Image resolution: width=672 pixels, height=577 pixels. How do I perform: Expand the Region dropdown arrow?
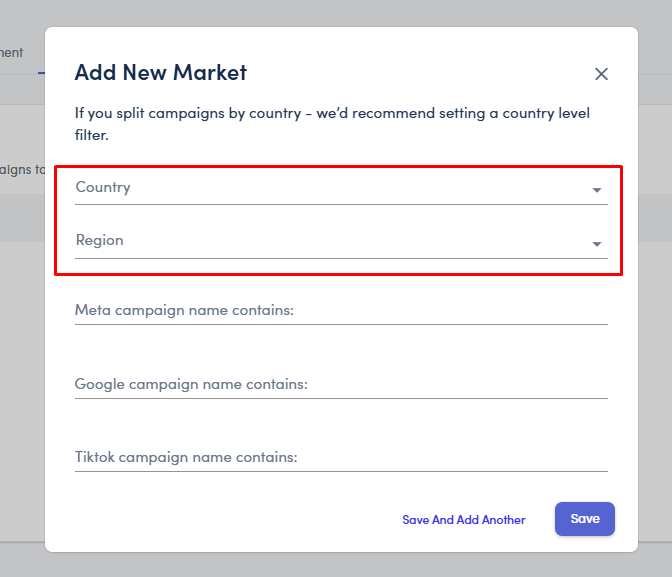click(x=597, y=244)
